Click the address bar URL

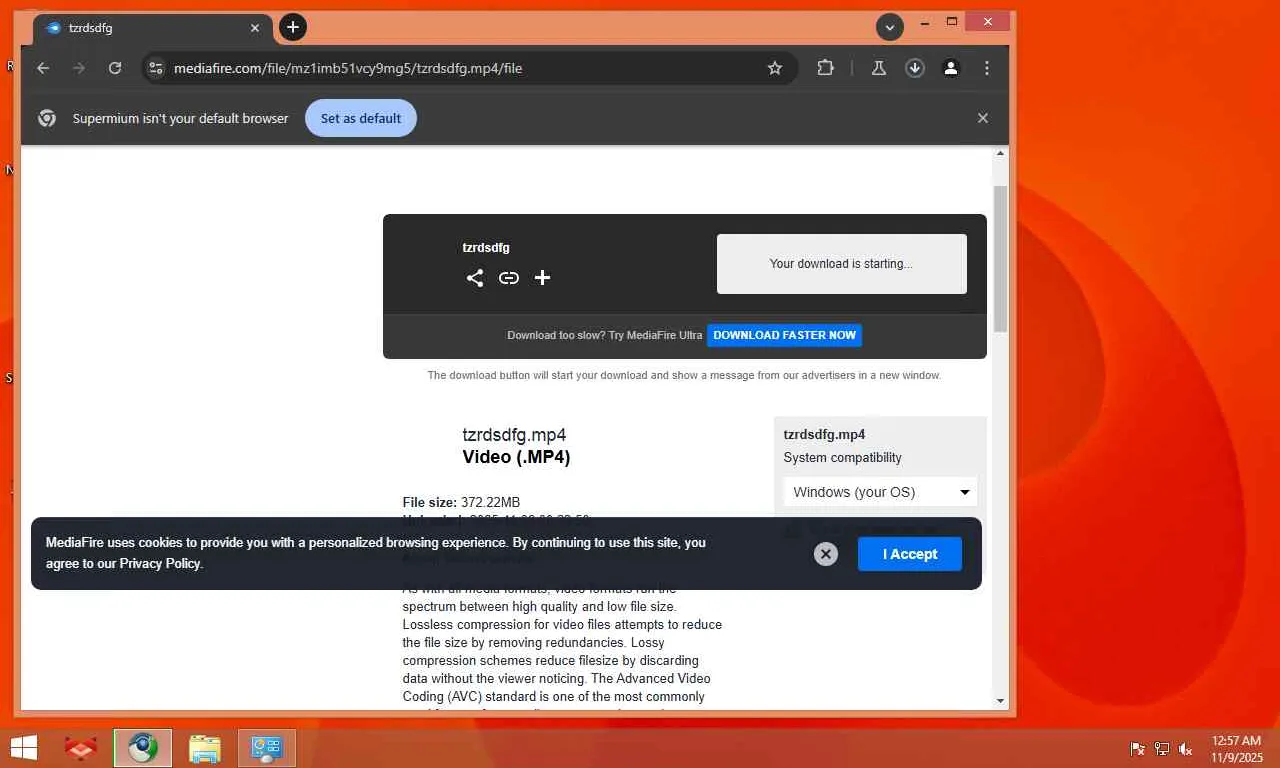[348, 68]
